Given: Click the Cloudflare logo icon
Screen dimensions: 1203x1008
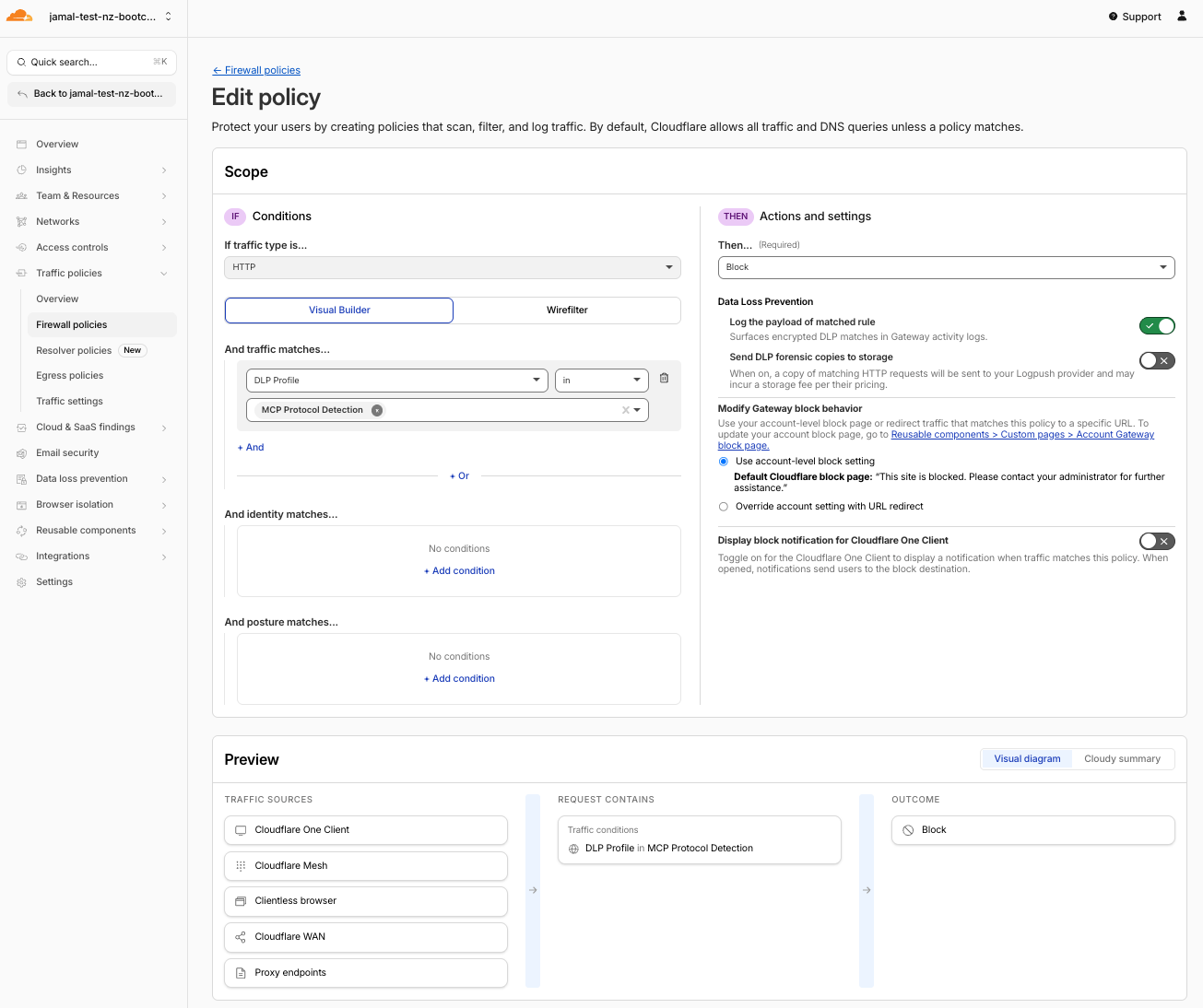Looking at the screenshot, I should (x=19, y=16).
